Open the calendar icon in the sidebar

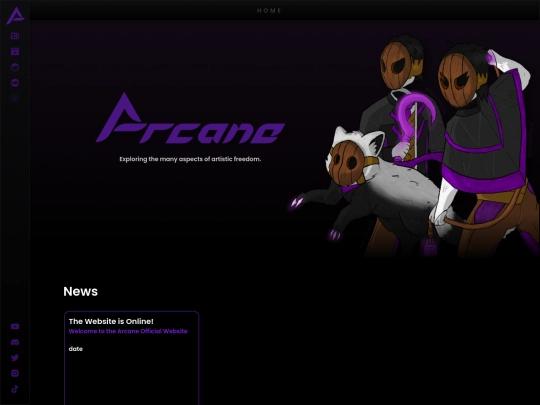(x=15, y=52)
